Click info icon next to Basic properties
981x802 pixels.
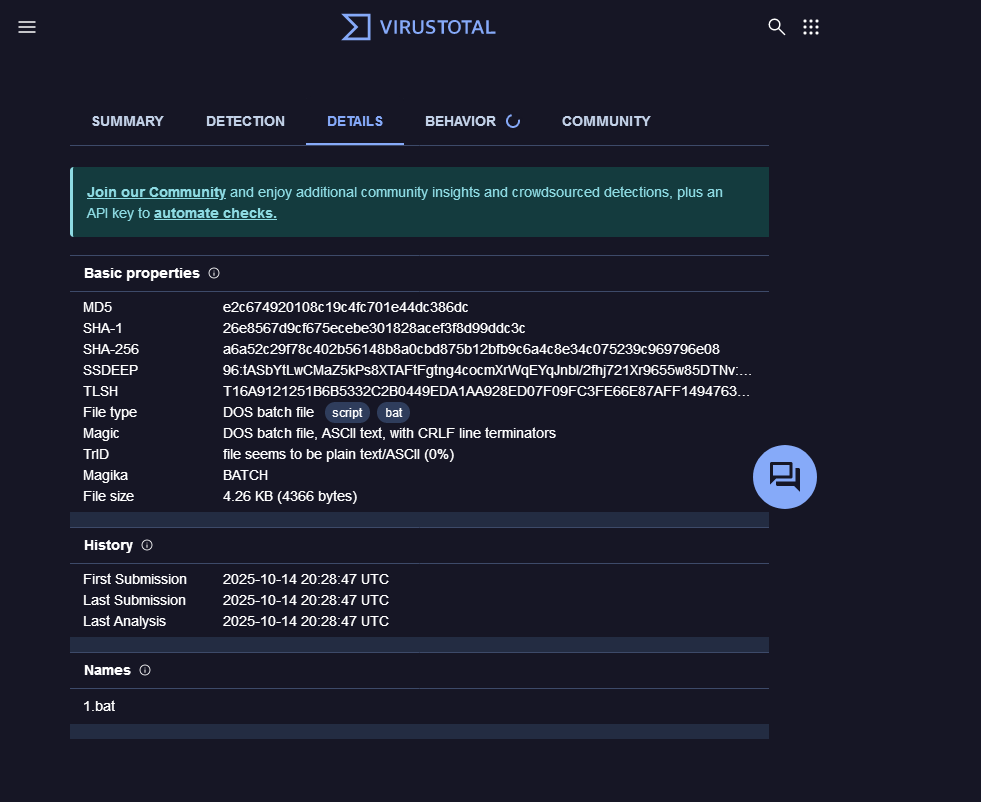pyautogui.click(x=214, y=273)
